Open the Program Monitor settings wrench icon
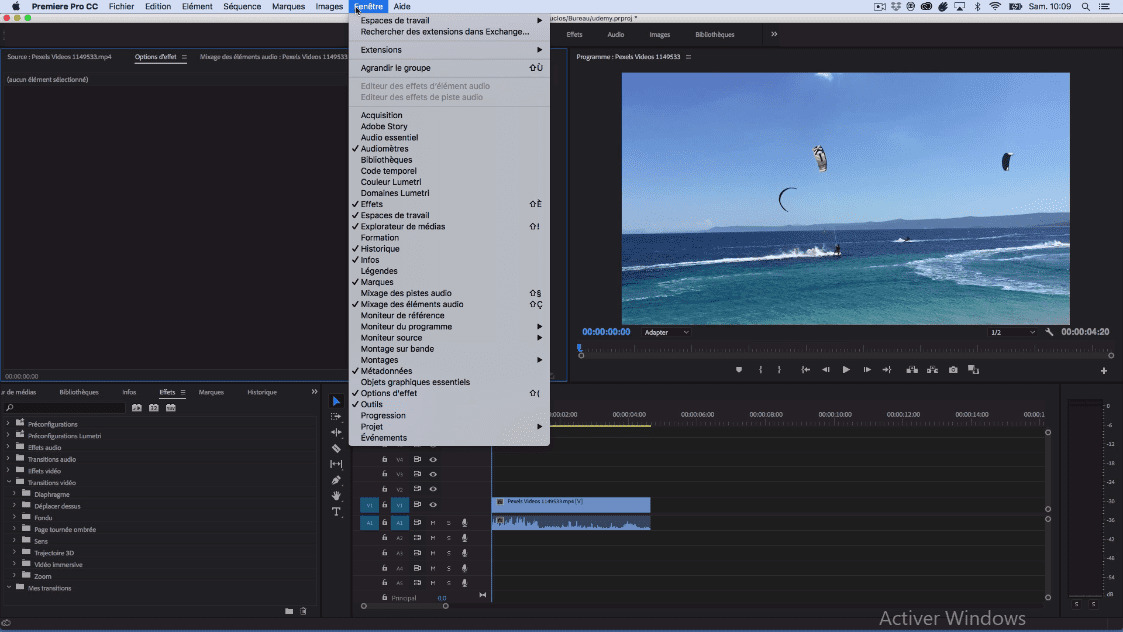The image size is (1123, 632). pyautogui.click(x=1051, y=330)
